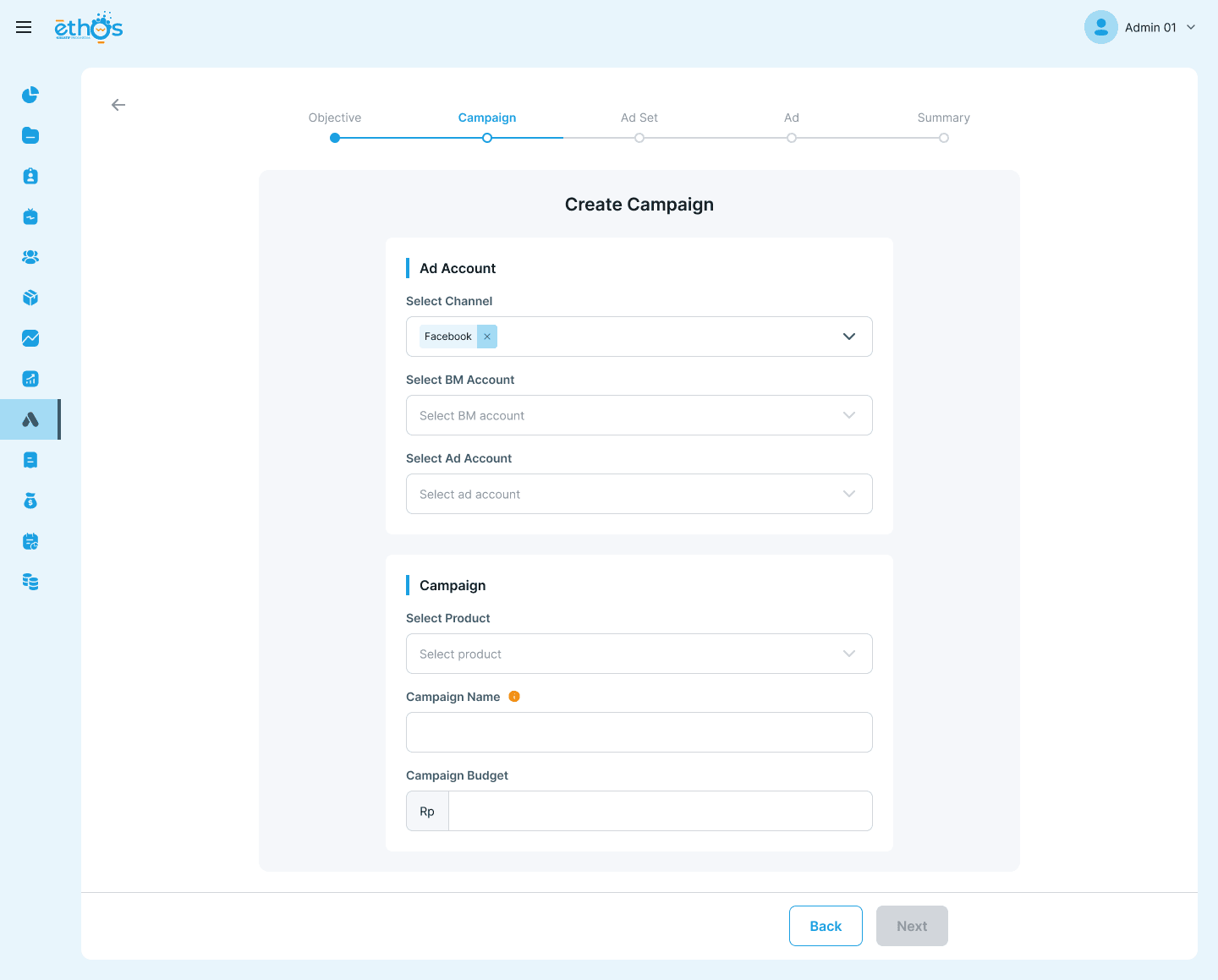Open the bar growth chart icon in sidebar
This screenshot has height=980, width=1218.
(x=30, y=379)
